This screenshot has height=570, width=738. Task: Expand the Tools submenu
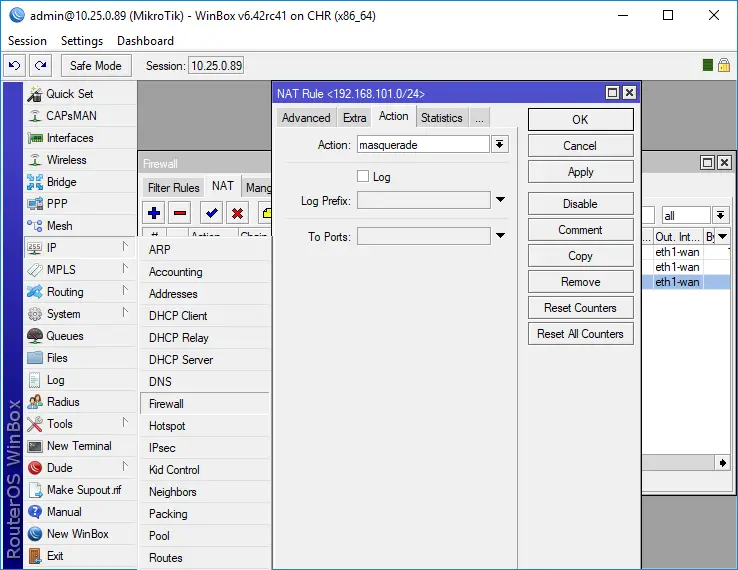pos(125,423)
